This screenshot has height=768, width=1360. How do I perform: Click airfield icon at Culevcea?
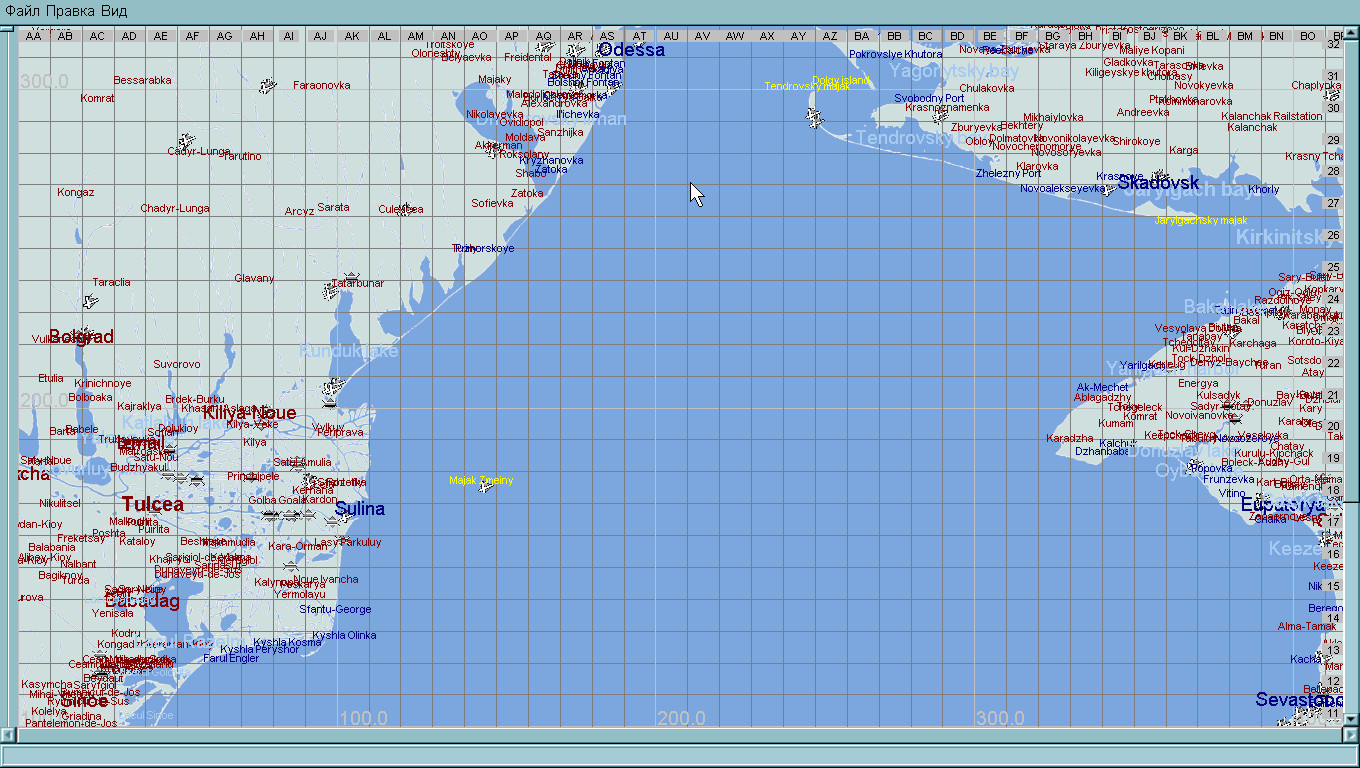[405, 209]
